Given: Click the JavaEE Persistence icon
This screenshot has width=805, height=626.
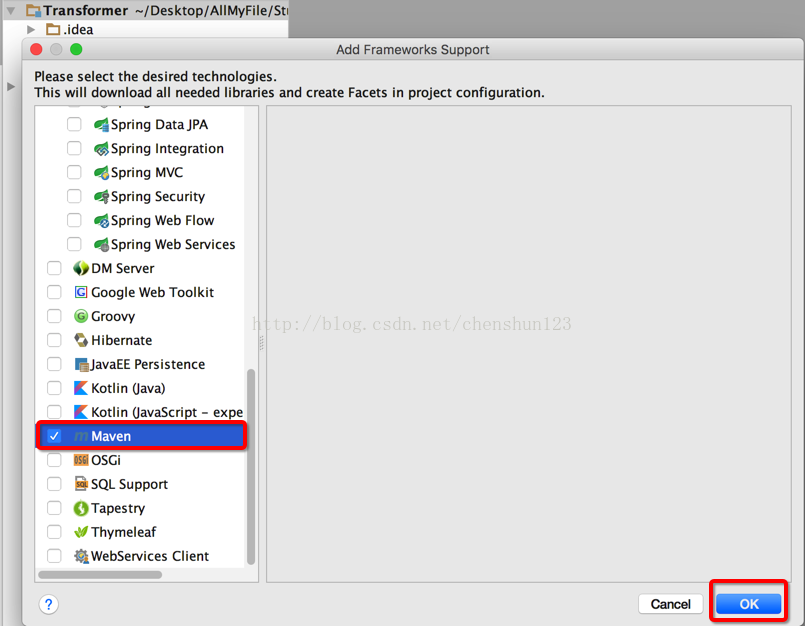Looking at the screenshot, I should coord(81,365).
